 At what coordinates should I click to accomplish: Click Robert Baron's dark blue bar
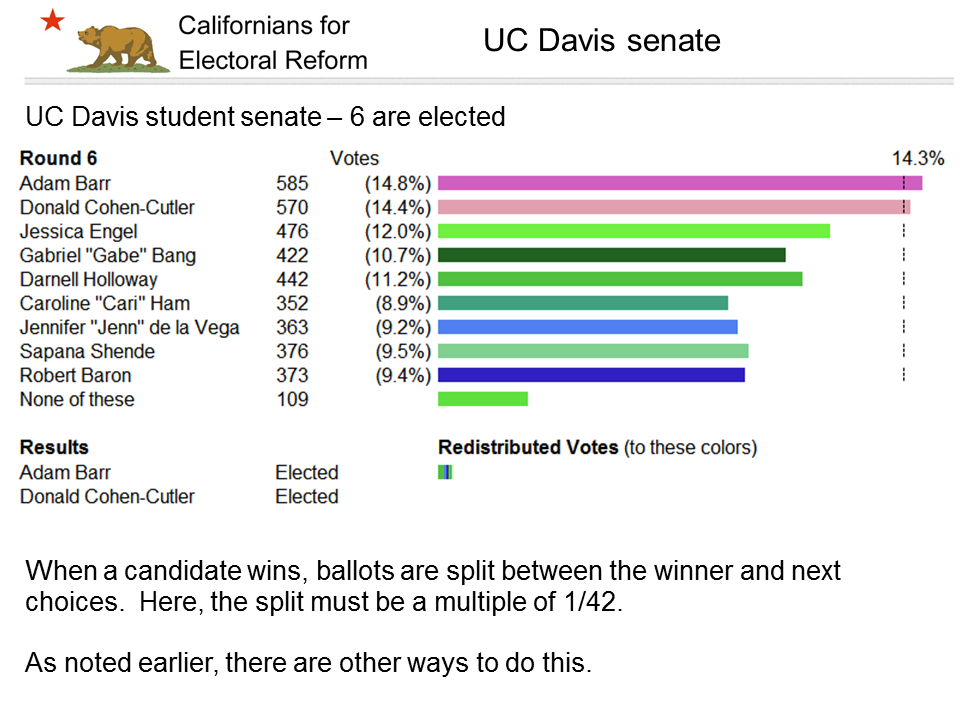coord(591,374)
